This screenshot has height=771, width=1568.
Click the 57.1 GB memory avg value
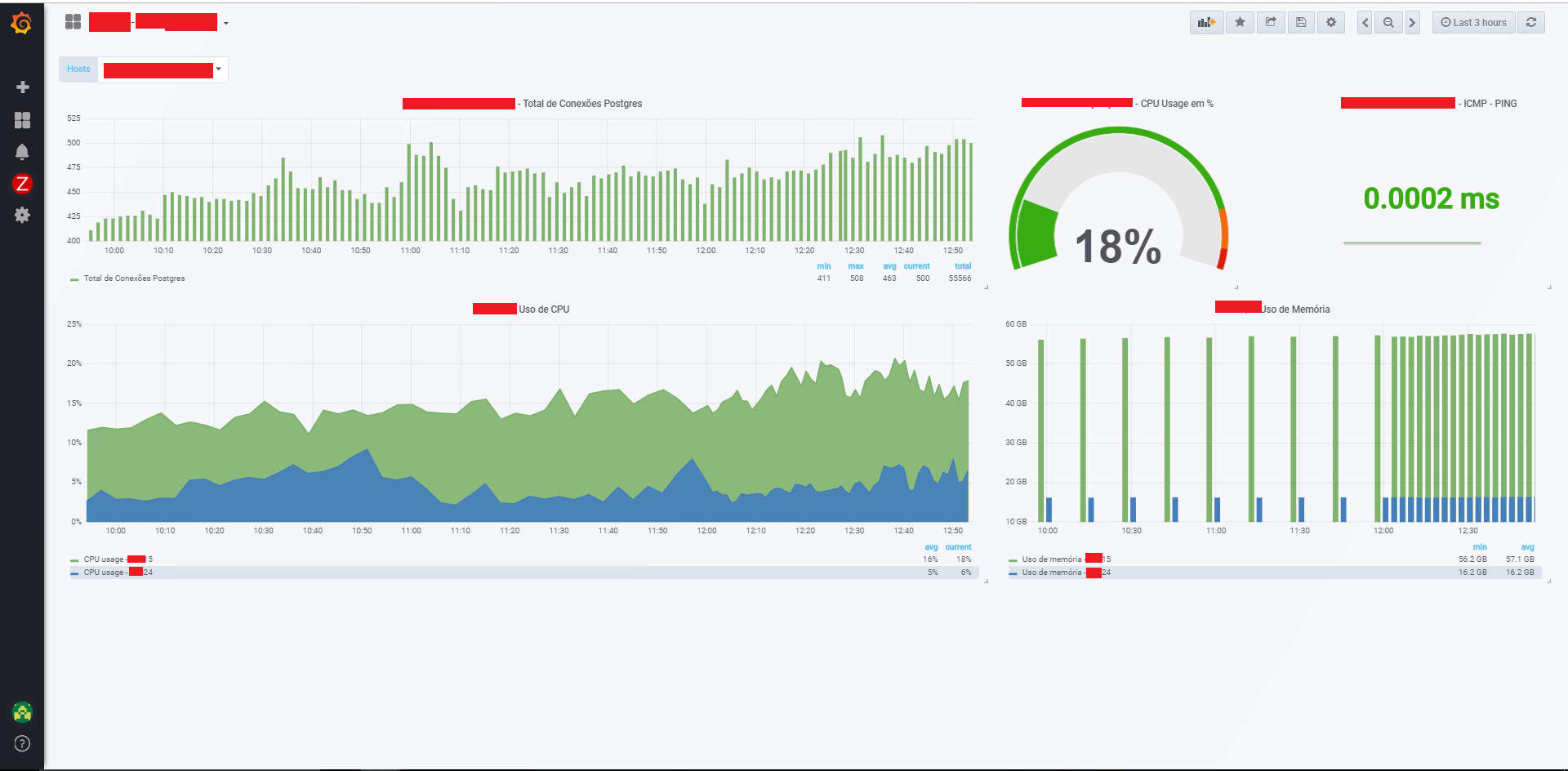(x=1520, y=559)
